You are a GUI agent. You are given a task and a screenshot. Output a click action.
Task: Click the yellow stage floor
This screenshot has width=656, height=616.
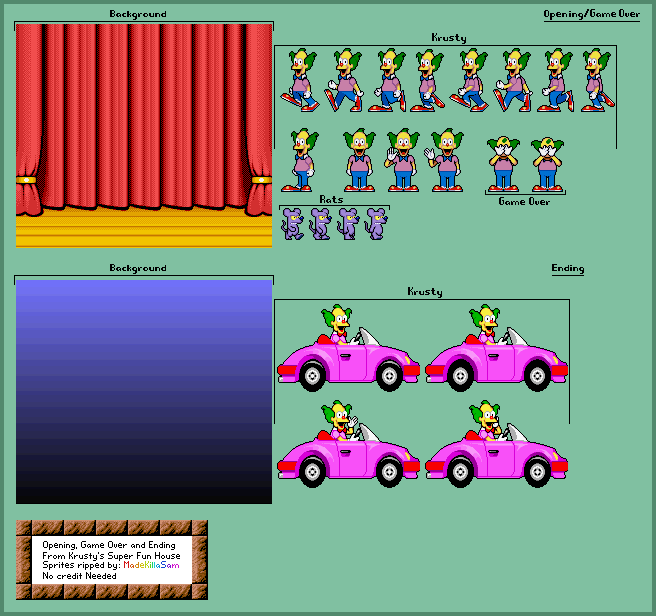click(x=144, y=228)
